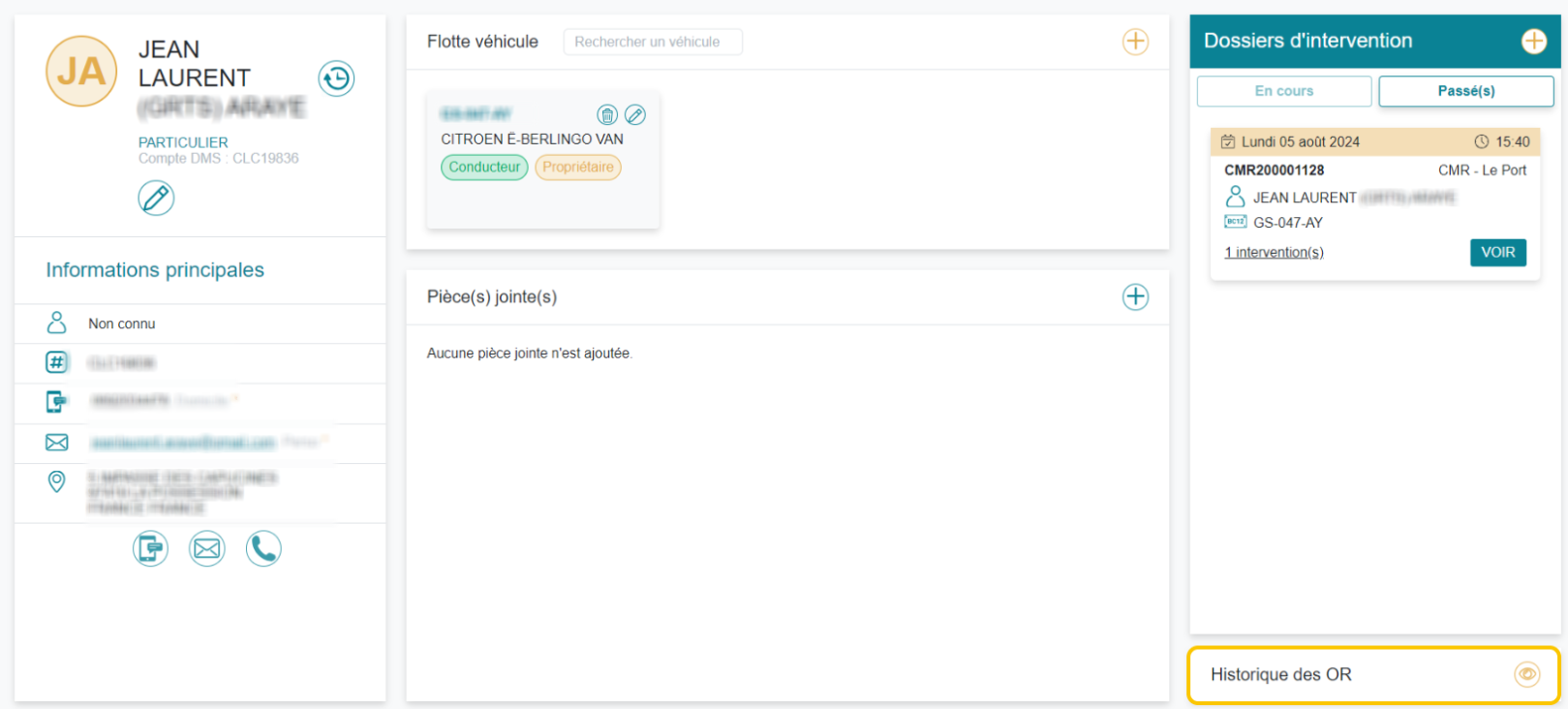The height and width of the screenshot is (709, 1568).
Task: Click the person icon beside Non connu
Action: (x=57, y=323)
